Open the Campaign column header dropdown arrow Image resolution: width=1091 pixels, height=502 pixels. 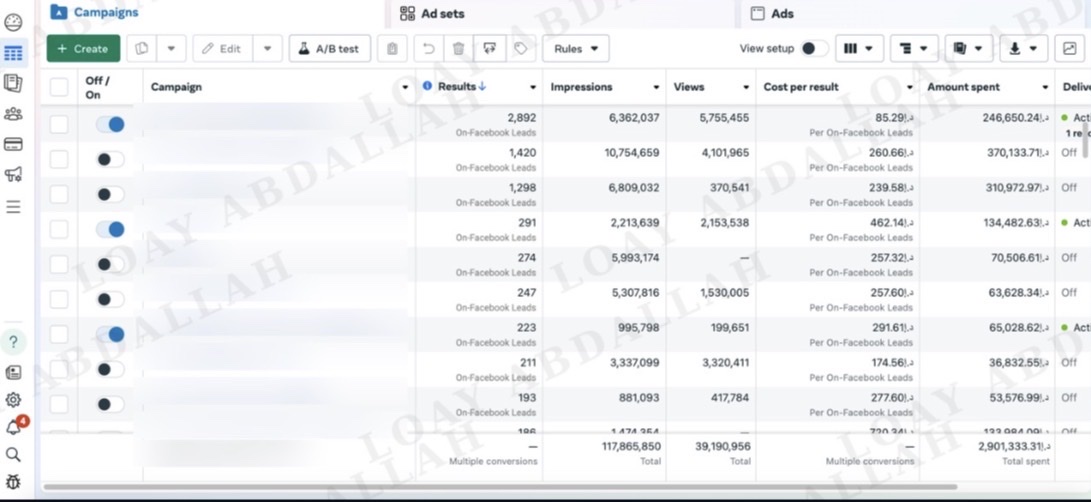[x=405, y=87]
